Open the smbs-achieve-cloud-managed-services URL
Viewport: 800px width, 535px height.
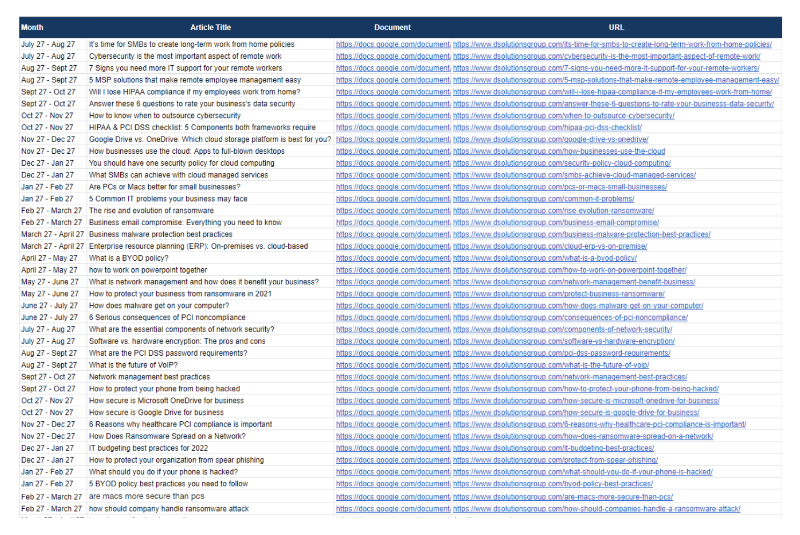pos(574,175)
